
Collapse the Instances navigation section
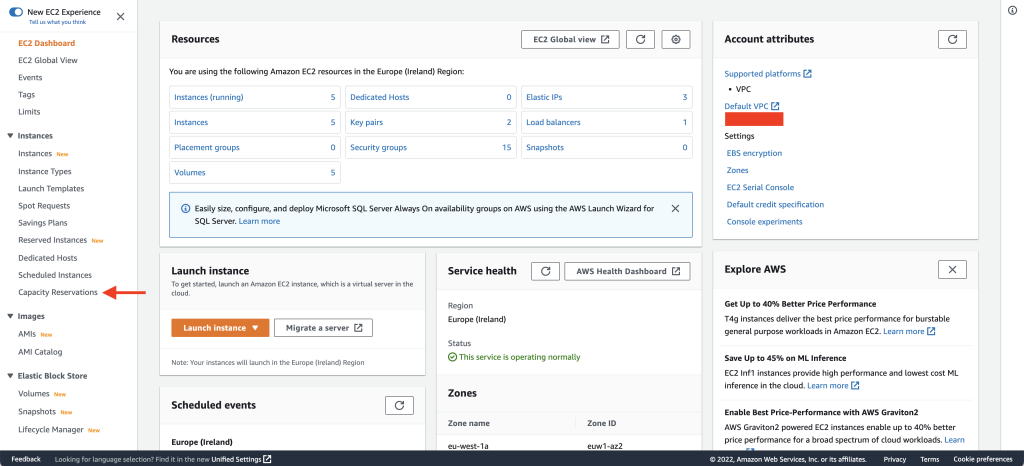pos(10,136)
